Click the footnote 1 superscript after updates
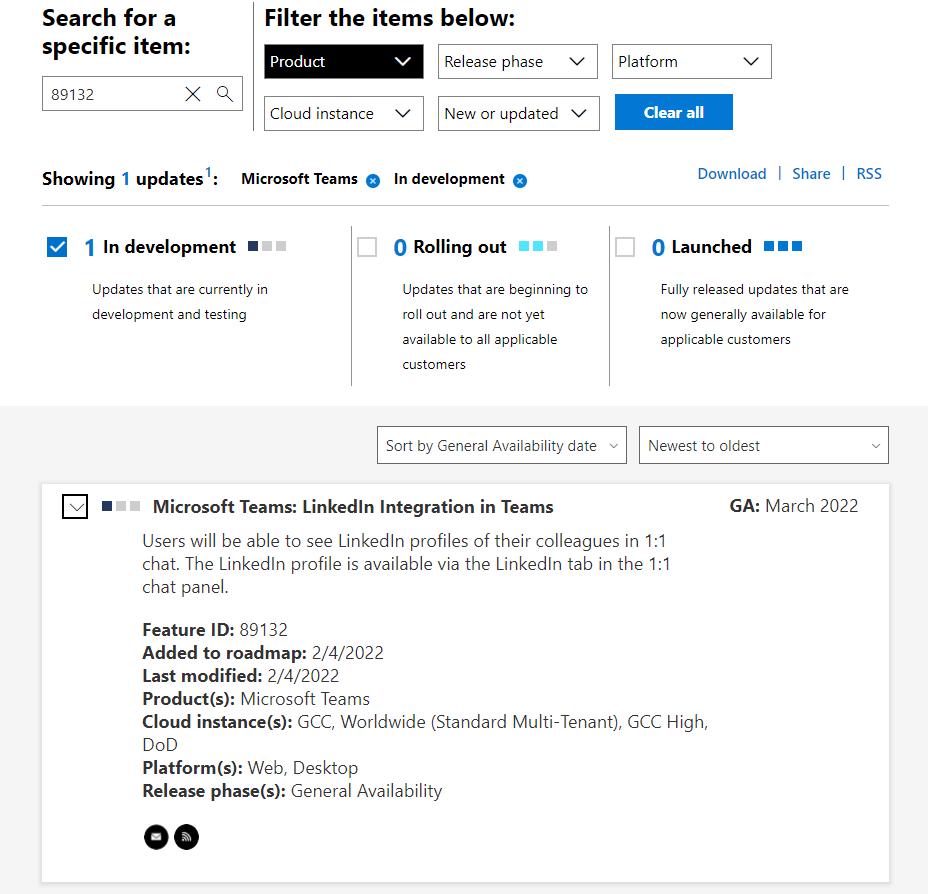The image size is (928, 894). pos(208,172)
